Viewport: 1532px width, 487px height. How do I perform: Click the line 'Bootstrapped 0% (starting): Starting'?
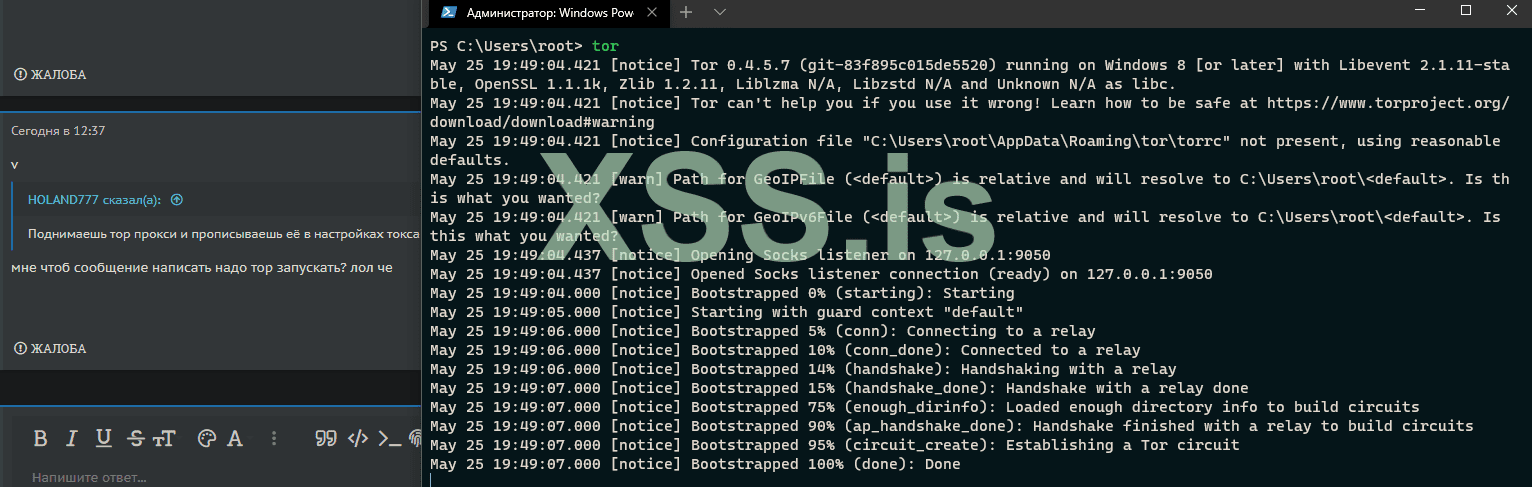click(x=722, y=293)
